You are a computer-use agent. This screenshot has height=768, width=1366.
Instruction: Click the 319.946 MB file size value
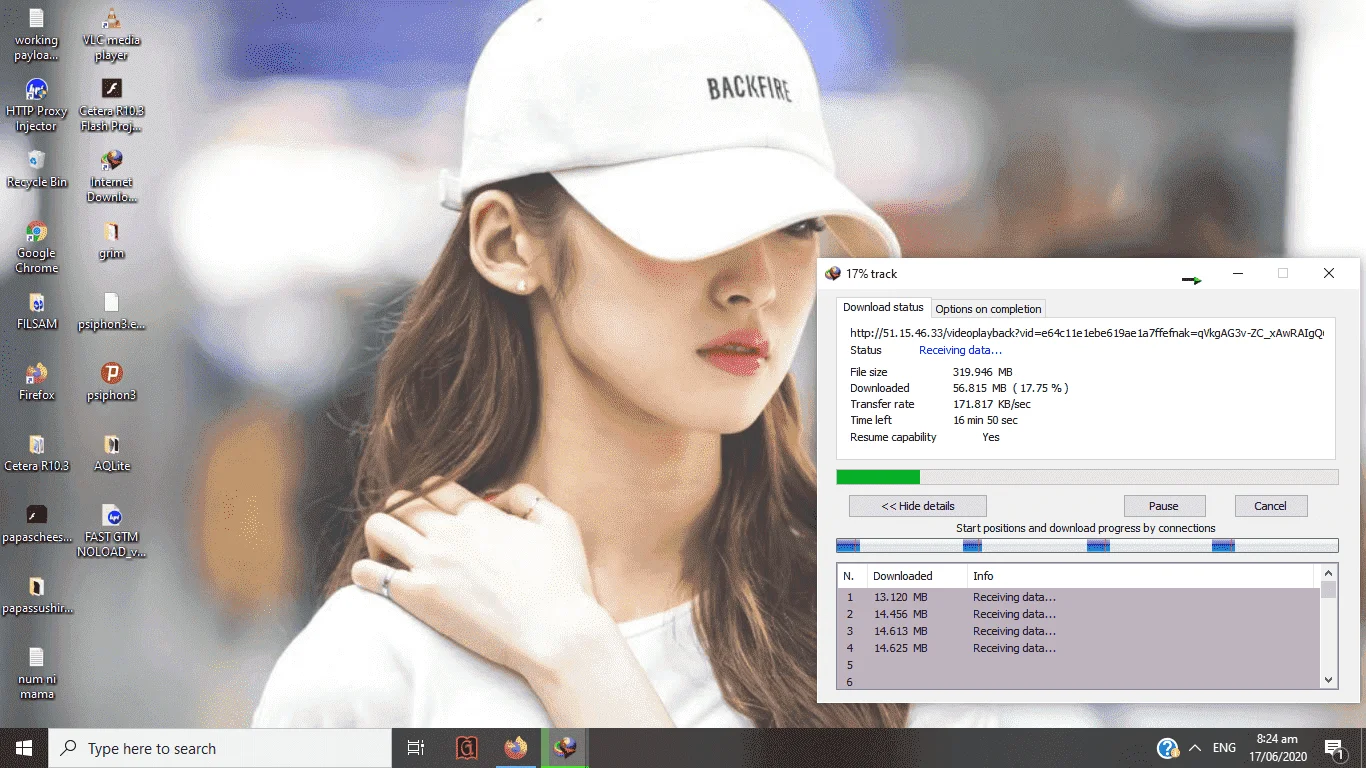tap(983, 372)
